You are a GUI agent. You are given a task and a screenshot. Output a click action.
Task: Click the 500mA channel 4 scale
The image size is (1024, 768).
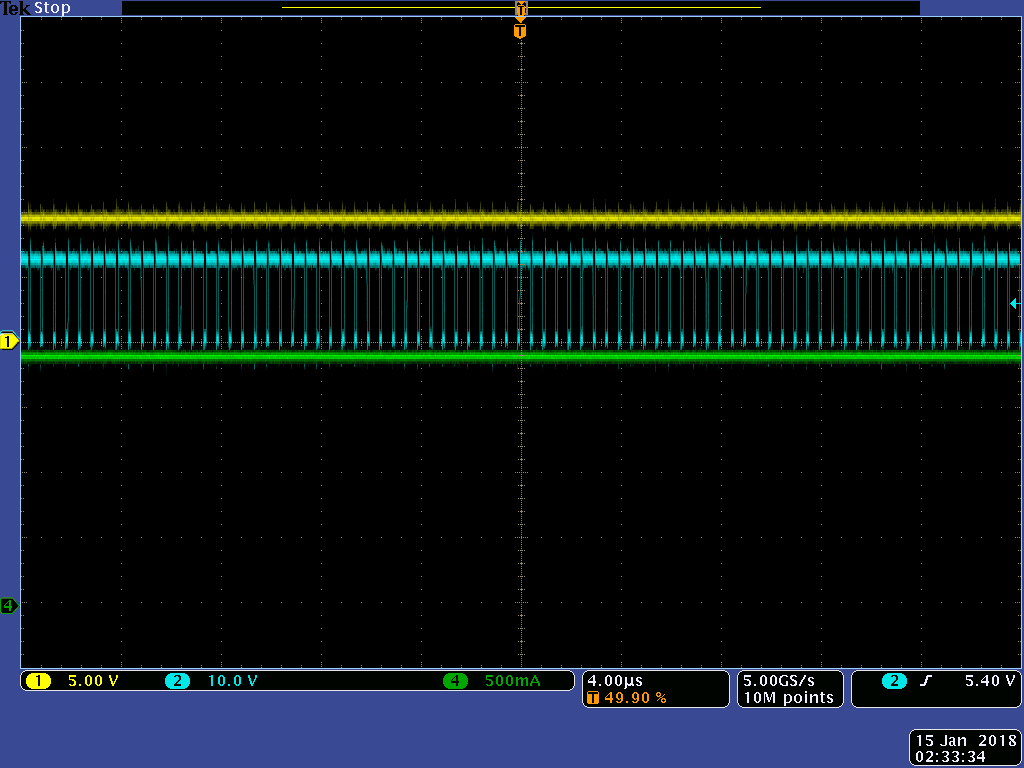coord(513,681)
